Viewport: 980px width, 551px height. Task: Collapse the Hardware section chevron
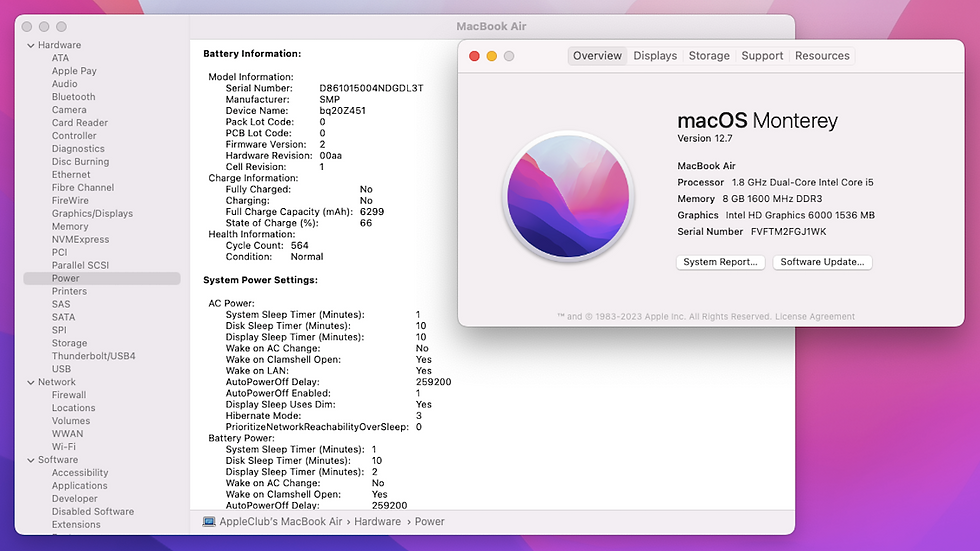tap(31, 45)
